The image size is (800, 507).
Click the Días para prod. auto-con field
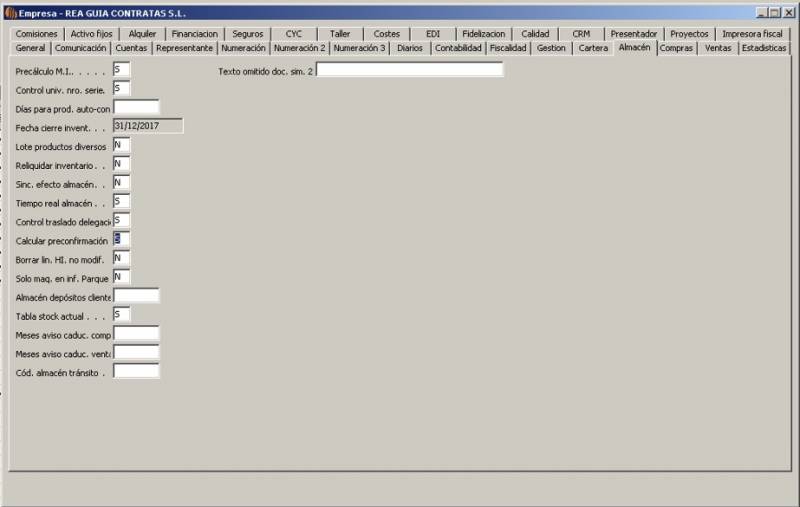tap(136, 107)
